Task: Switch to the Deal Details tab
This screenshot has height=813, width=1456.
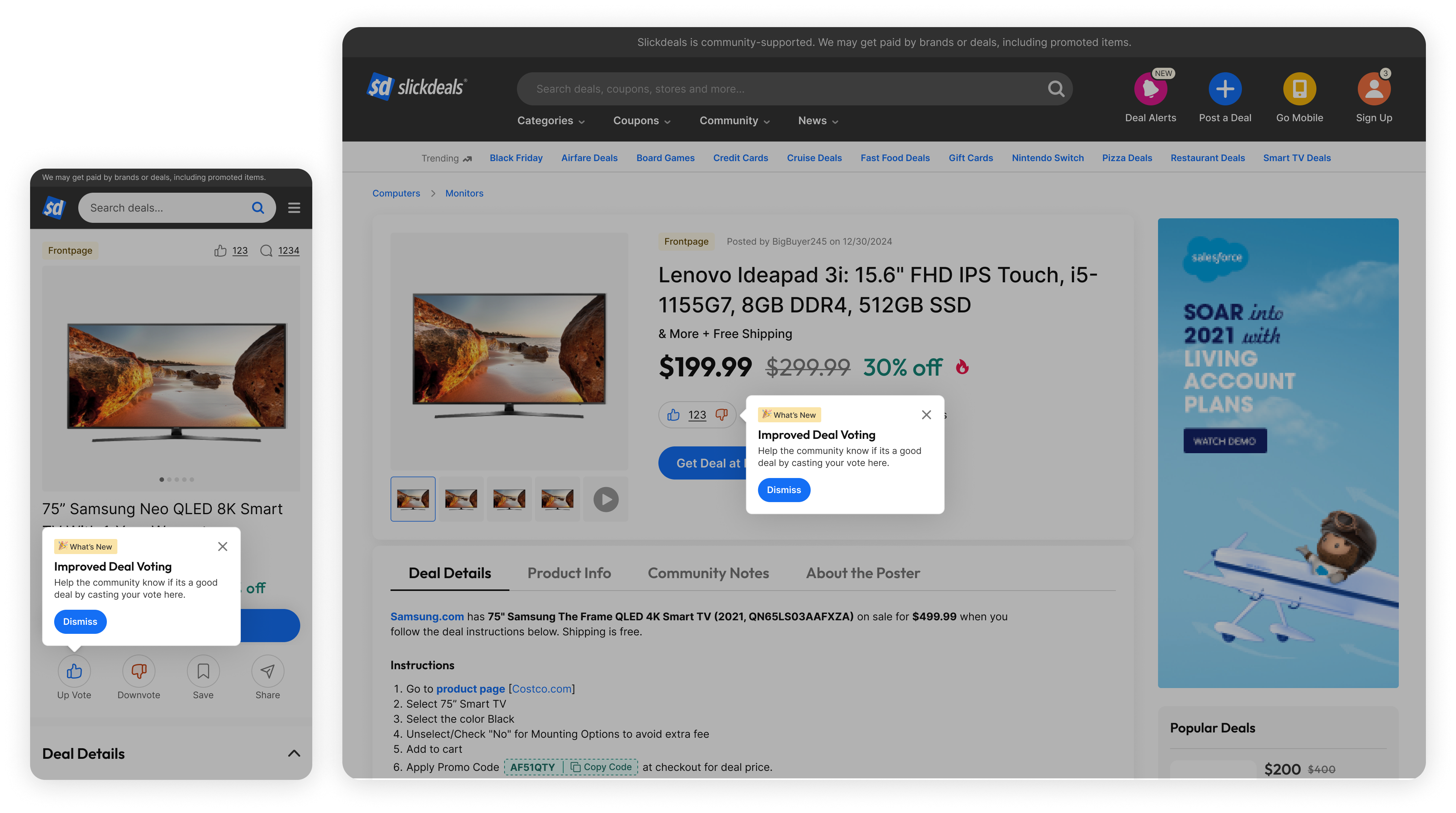Action: (449, 573)
